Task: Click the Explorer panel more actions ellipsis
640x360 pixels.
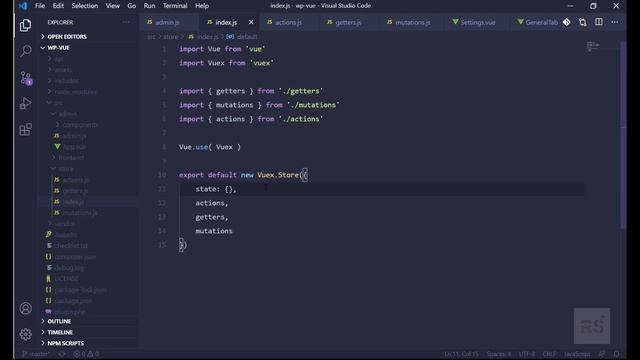Action: (x=126, y=22)
